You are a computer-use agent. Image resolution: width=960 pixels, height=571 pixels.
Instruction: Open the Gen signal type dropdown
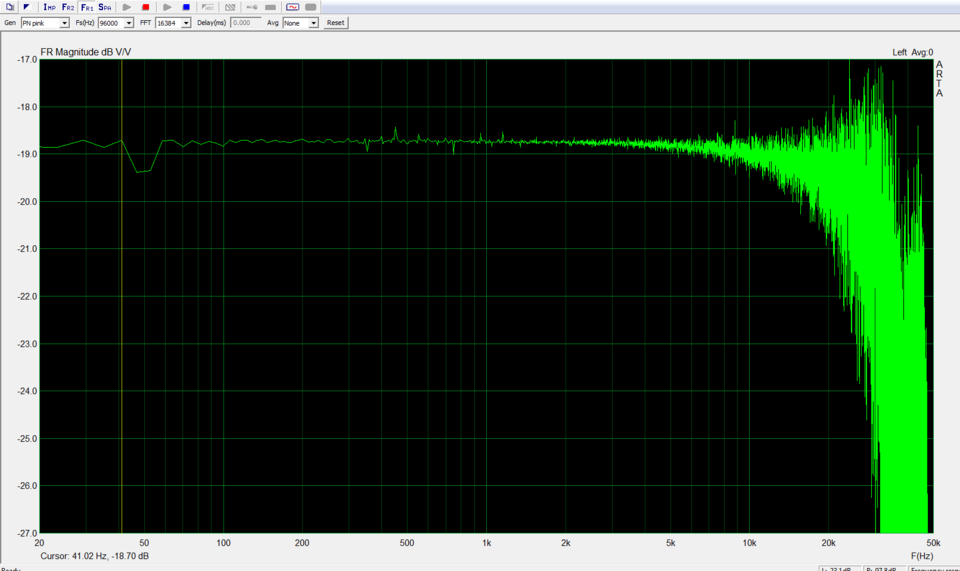click(x=64, y=23)
